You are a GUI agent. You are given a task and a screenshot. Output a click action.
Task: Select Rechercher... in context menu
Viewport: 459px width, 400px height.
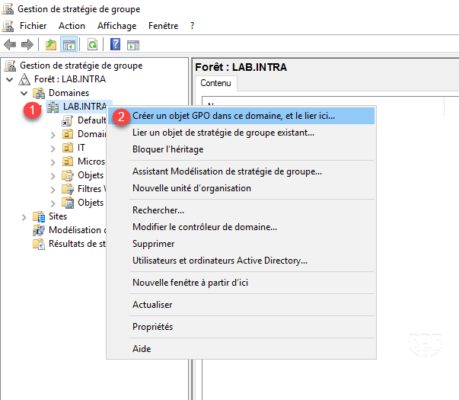241,210
